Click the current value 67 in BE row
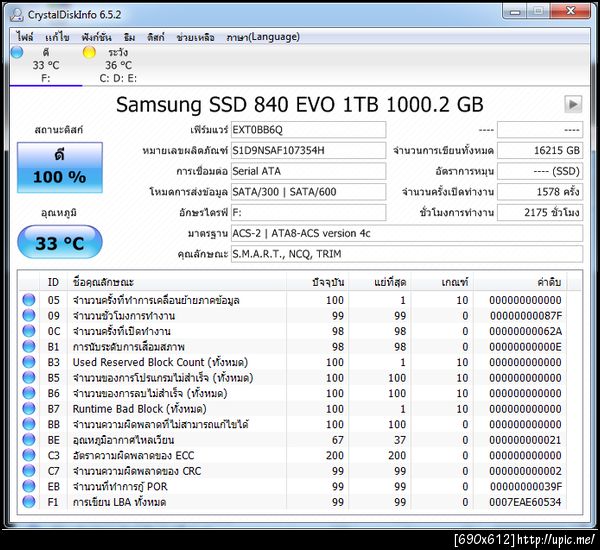Image resolution: width=600 pixels, height=550 pixels. 338,440
